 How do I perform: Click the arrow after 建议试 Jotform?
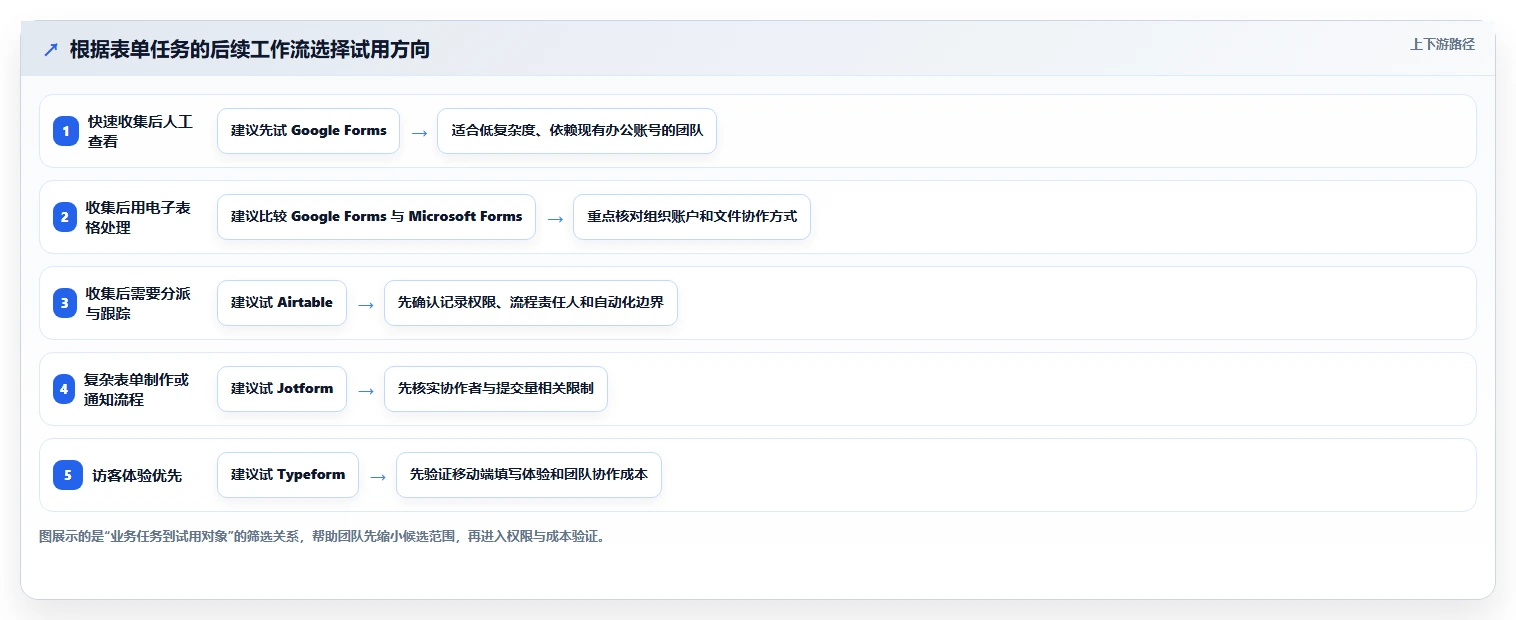coord(366,390)
